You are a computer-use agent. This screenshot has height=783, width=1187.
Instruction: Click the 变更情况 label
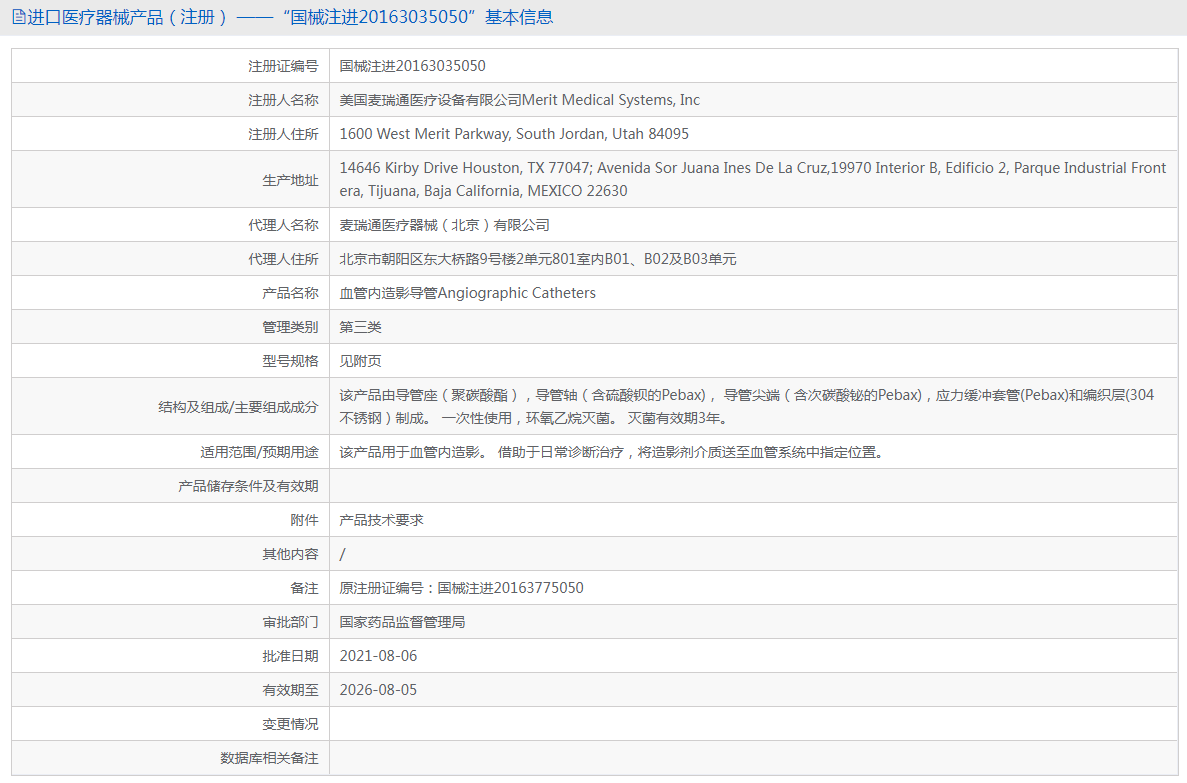(x=291, y=725)
